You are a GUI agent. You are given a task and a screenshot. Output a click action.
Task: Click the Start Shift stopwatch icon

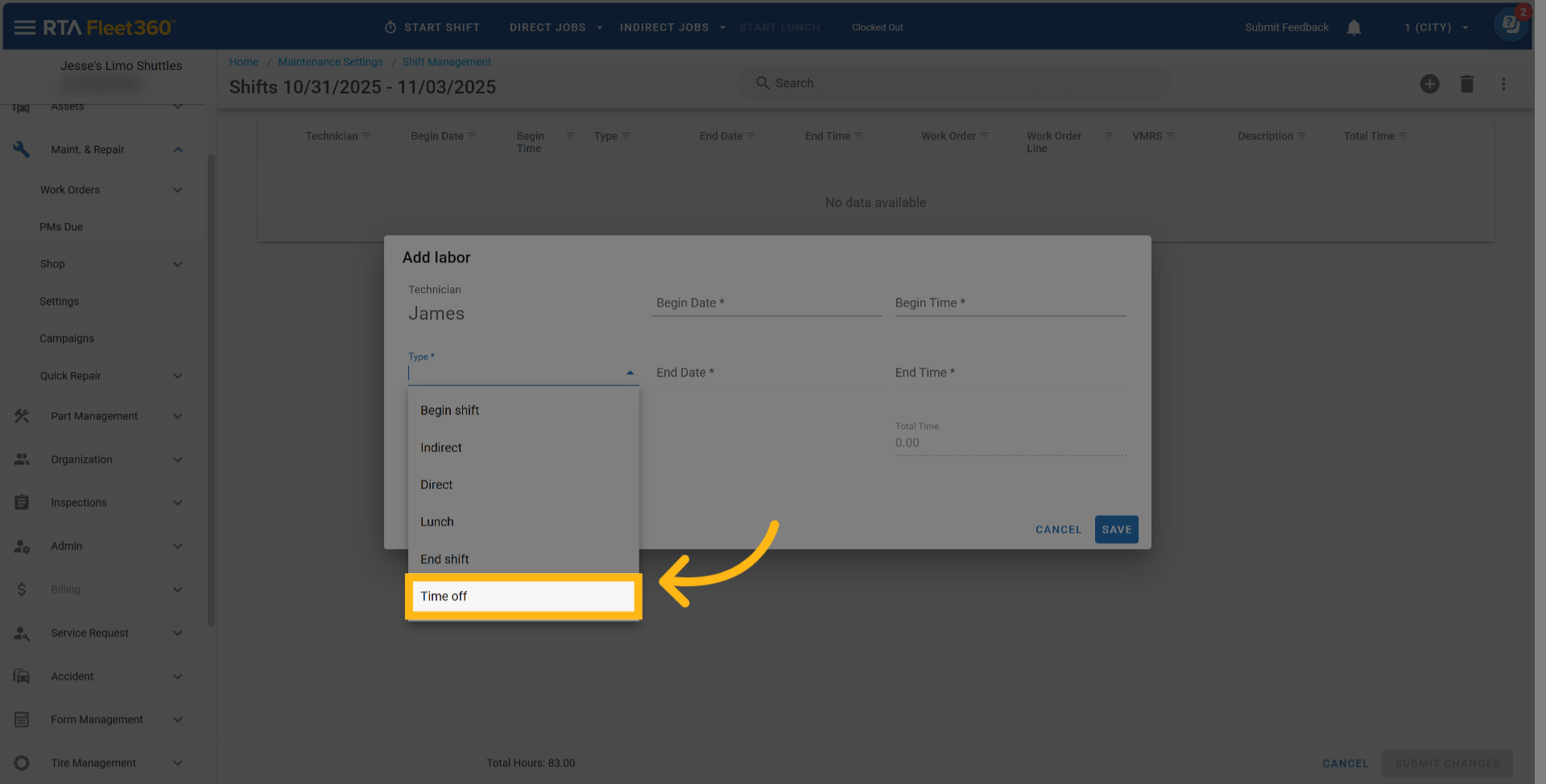(x=391, y=27)
